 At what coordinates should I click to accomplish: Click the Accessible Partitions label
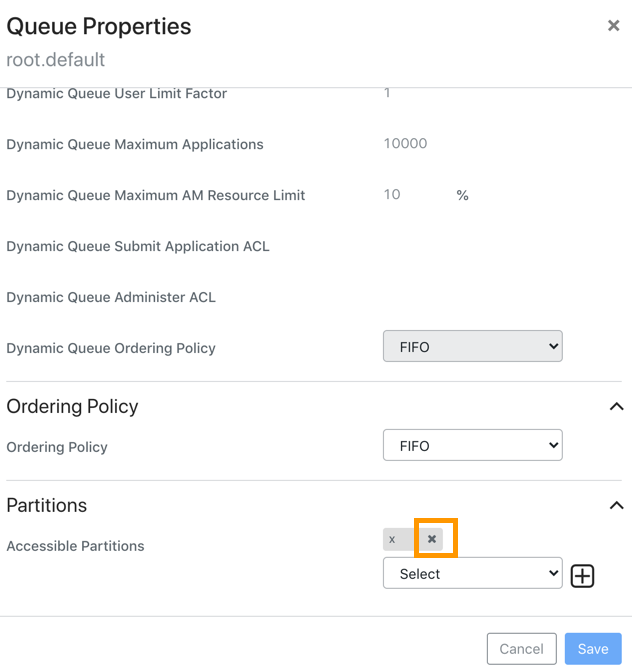75,546
